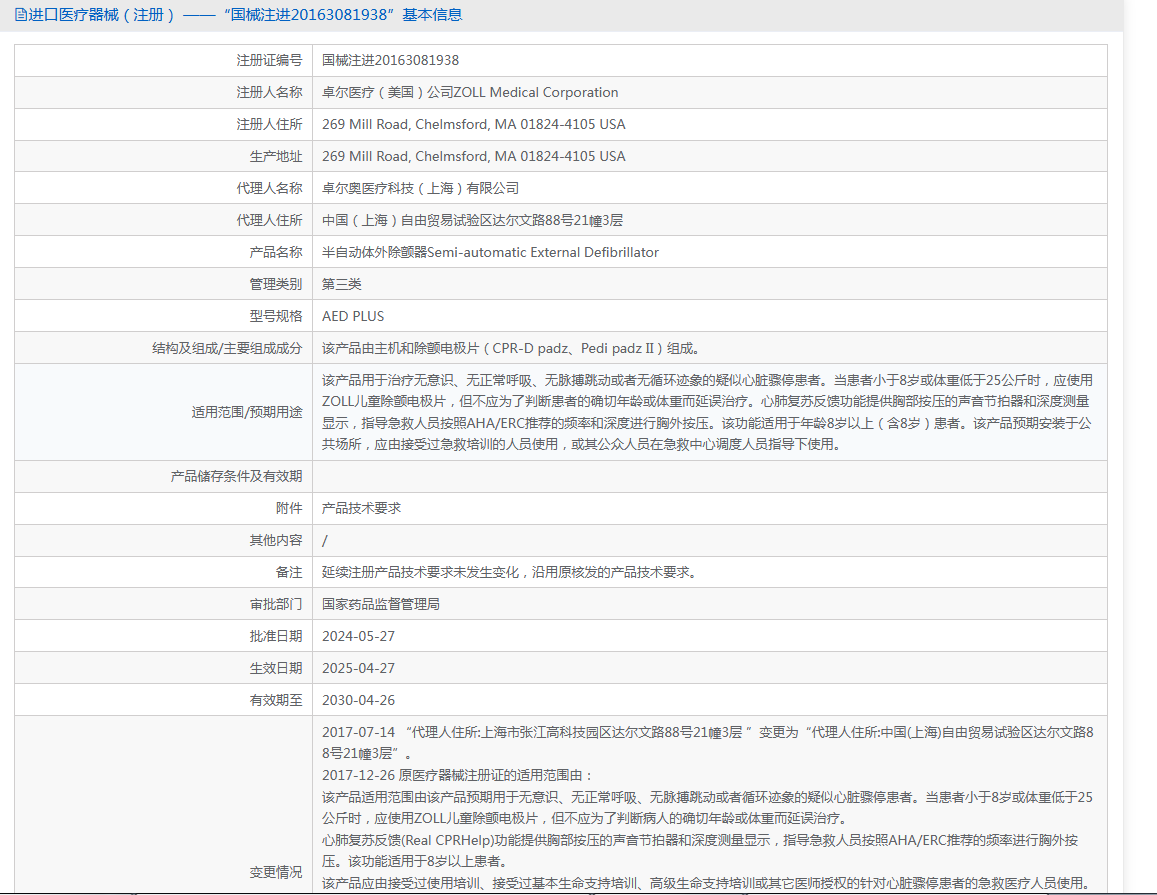Image resolution: width=1157 pixels, height=895 pixels.
Task: Click the document icon beside the page title
Action: click(x=21, y=15)
